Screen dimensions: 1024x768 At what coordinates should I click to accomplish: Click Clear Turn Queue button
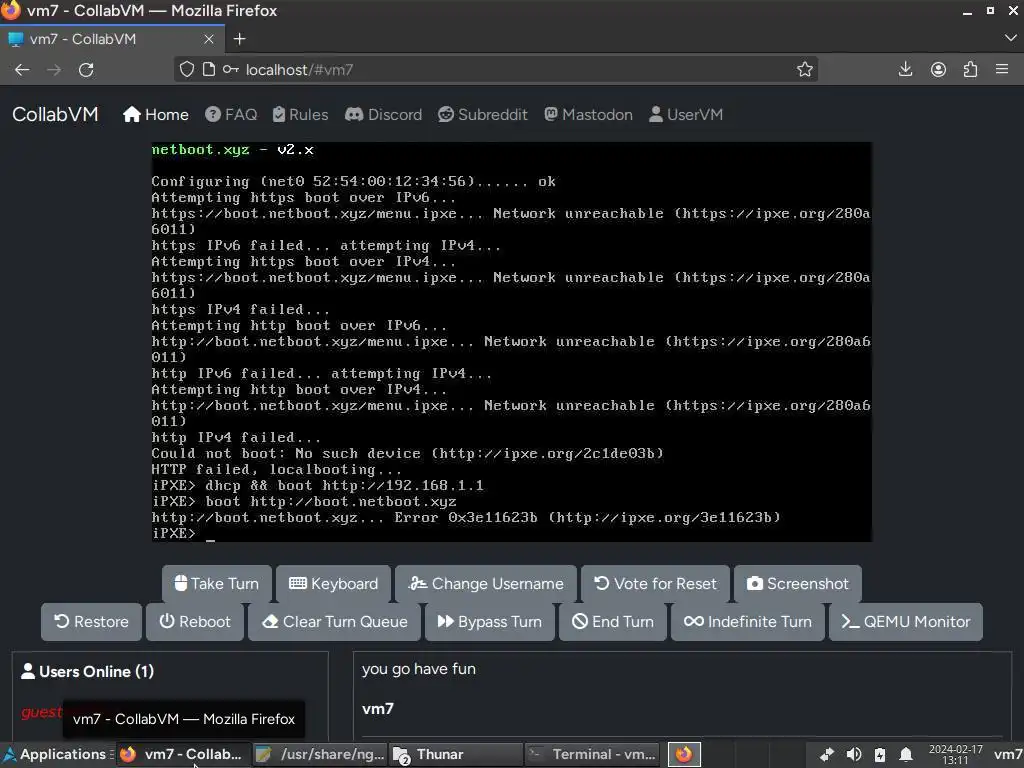(334, 622)
